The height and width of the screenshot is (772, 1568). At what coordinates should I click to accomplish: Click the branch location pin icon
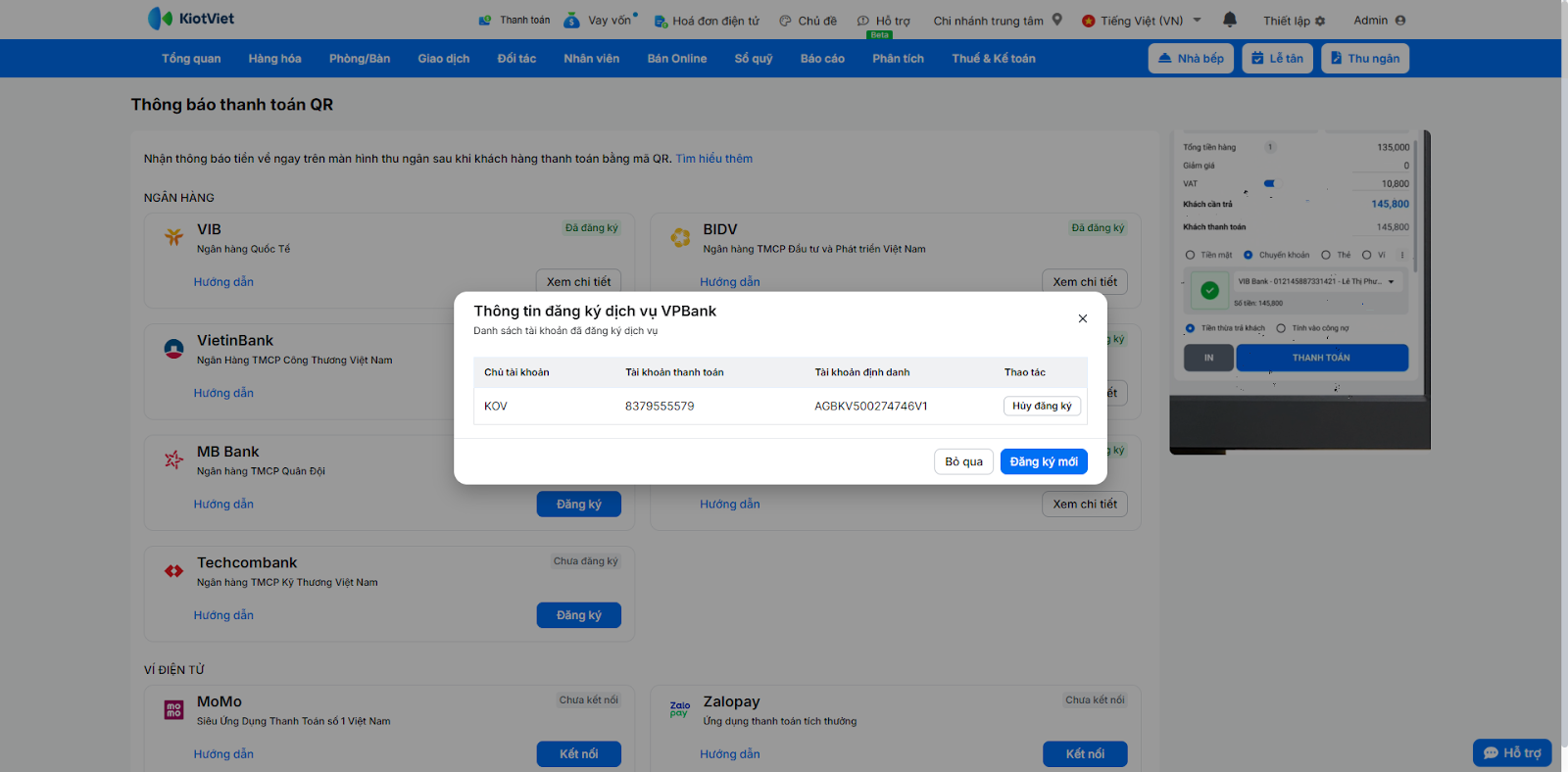(x=1056, y=20)
